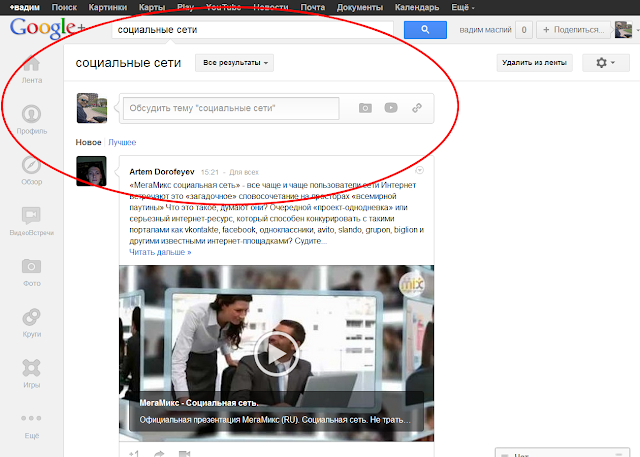Open the Обзор compass icon
Image resolution: width=640 pixels, height=457 pixels.
click(x=31, y=165)
